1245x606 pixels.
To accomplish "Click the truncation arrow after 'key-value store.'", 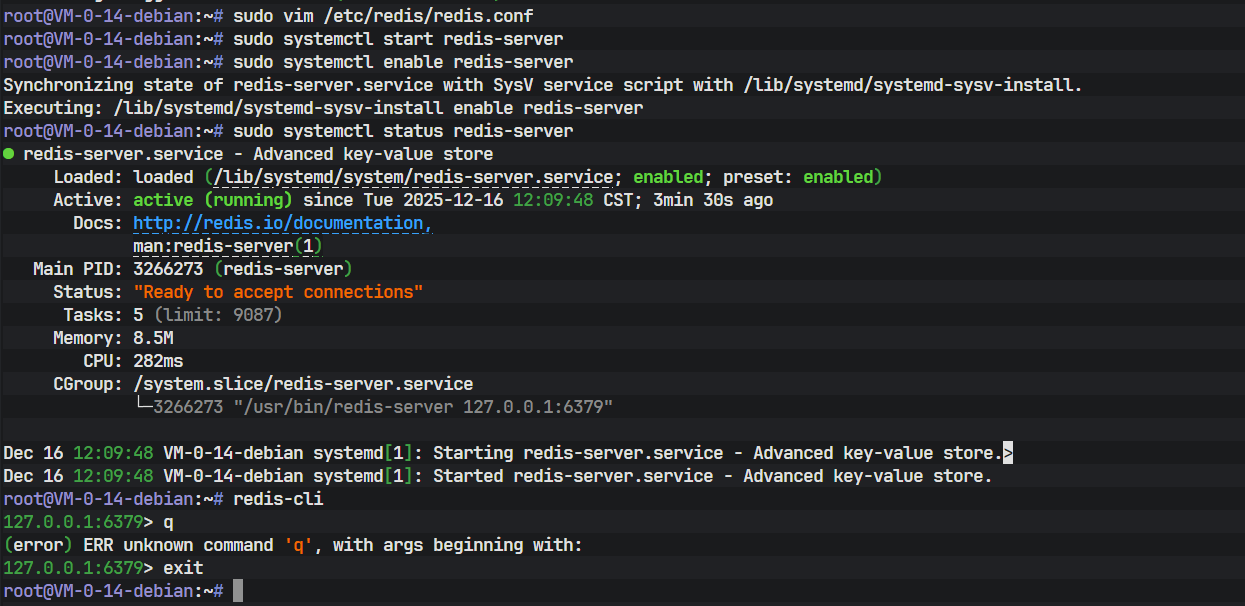I will (1008, 453).
